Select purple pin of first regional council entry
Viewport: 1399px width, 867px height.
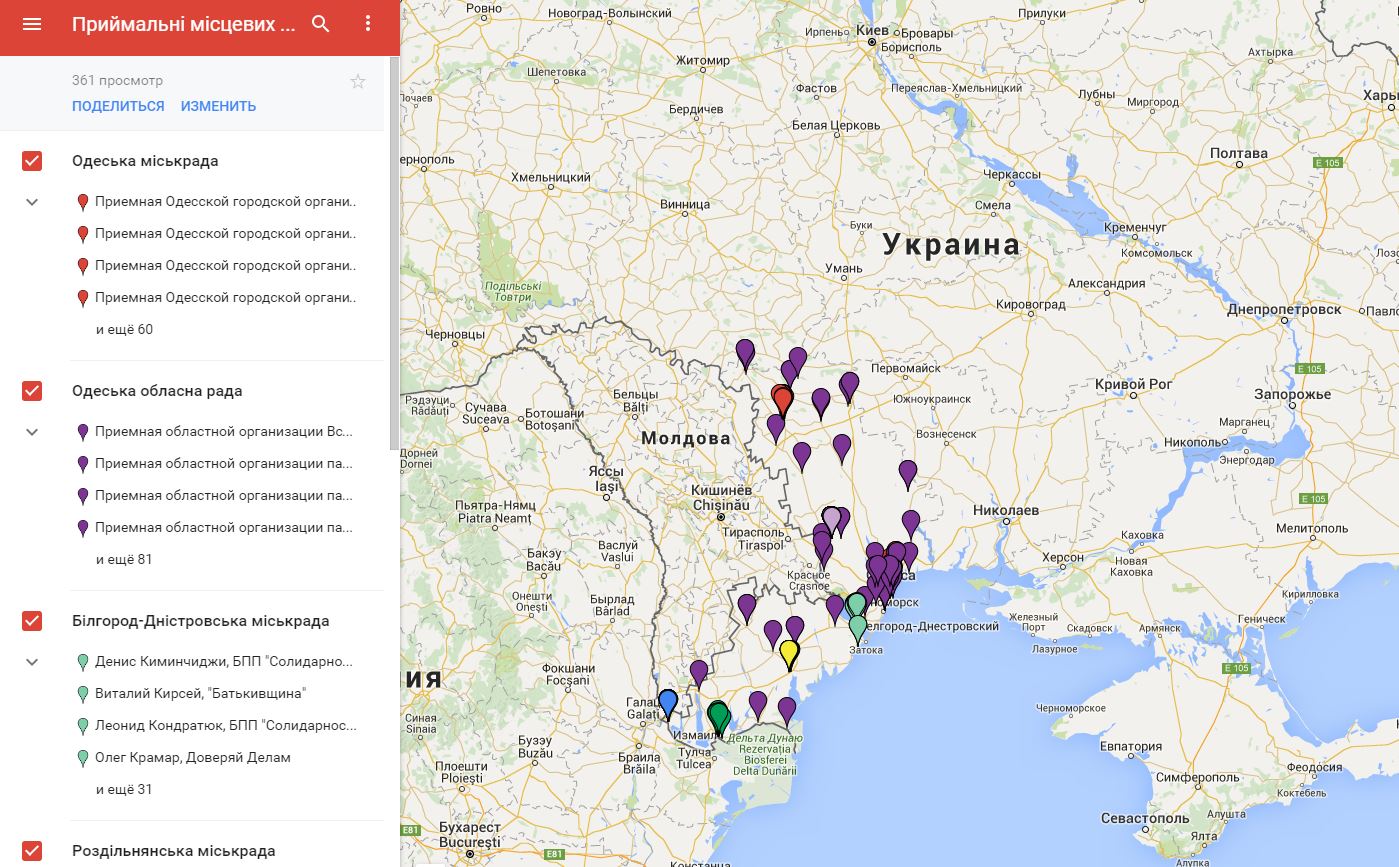(x=83, y=432)
